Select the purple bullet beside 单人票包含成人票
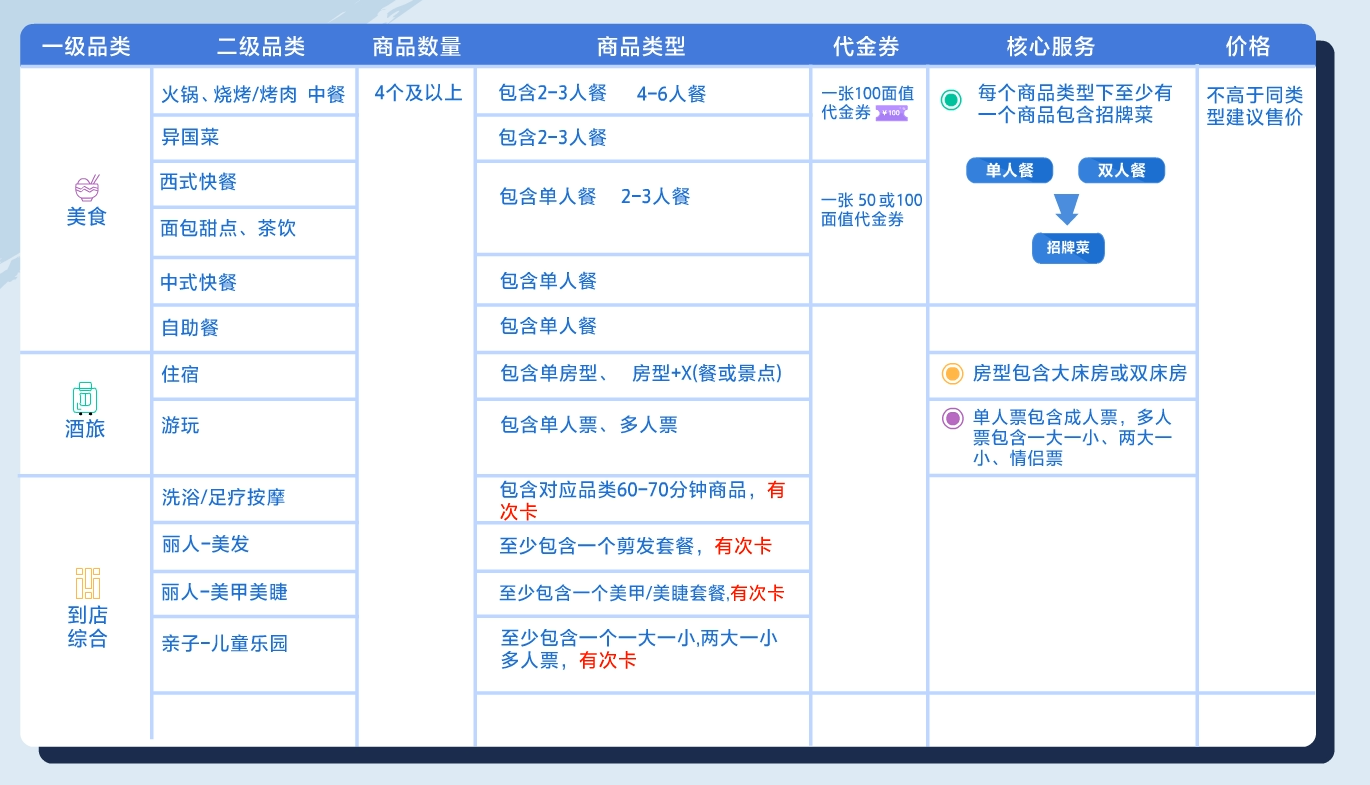This screenshot has width=1370, height=785. 952,418
